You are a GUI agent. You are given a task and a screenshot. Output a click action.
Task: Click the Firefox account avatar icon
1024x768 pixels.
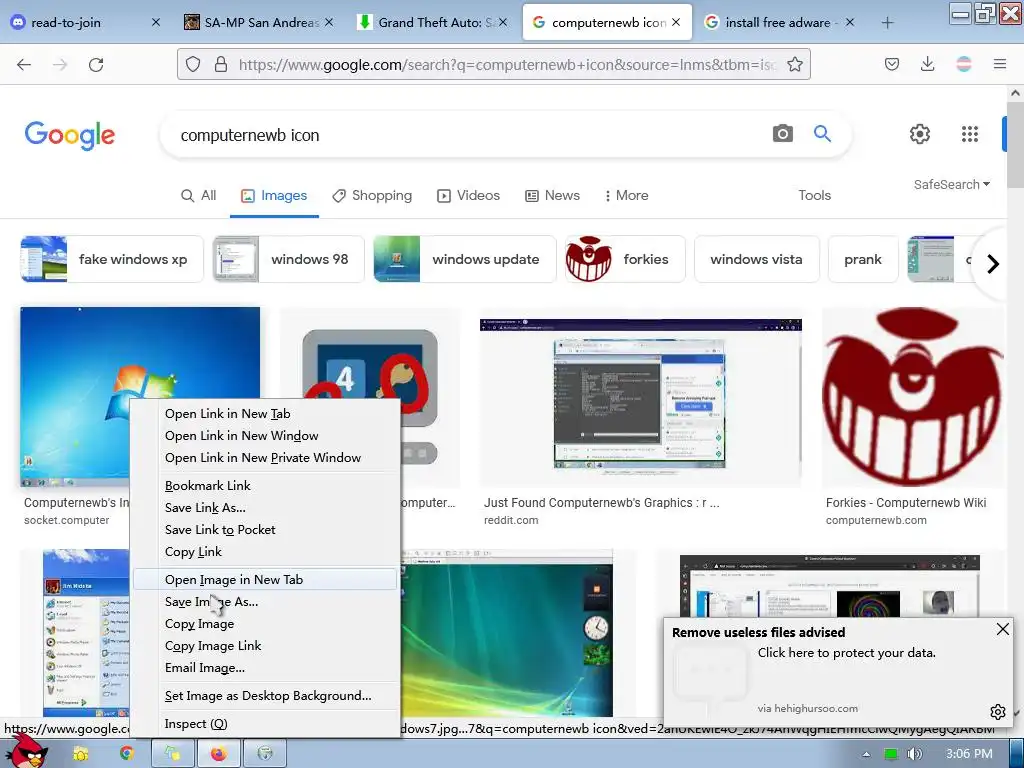coord(964,64)
